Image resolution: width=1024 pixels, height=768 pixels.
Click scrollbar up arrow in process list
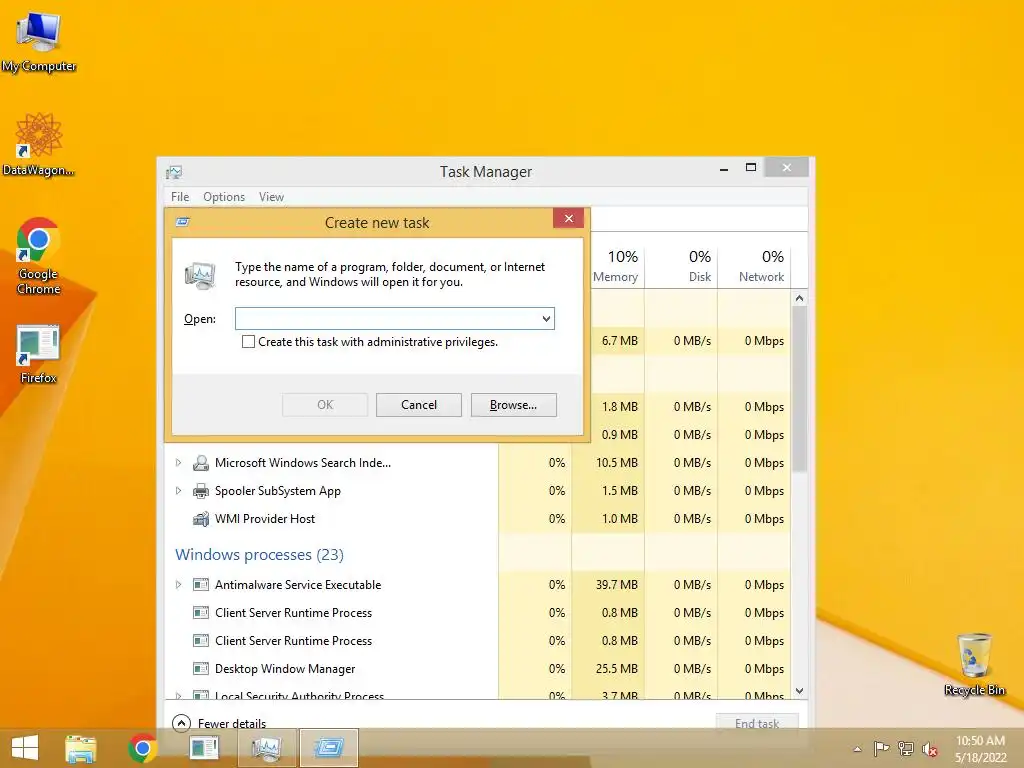(x=799, y=298)
